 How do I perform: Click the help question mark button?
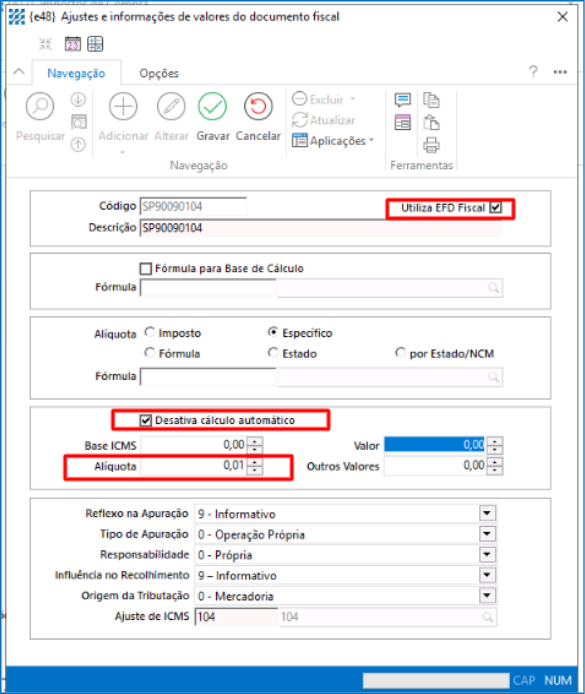(x=533, y=71)
